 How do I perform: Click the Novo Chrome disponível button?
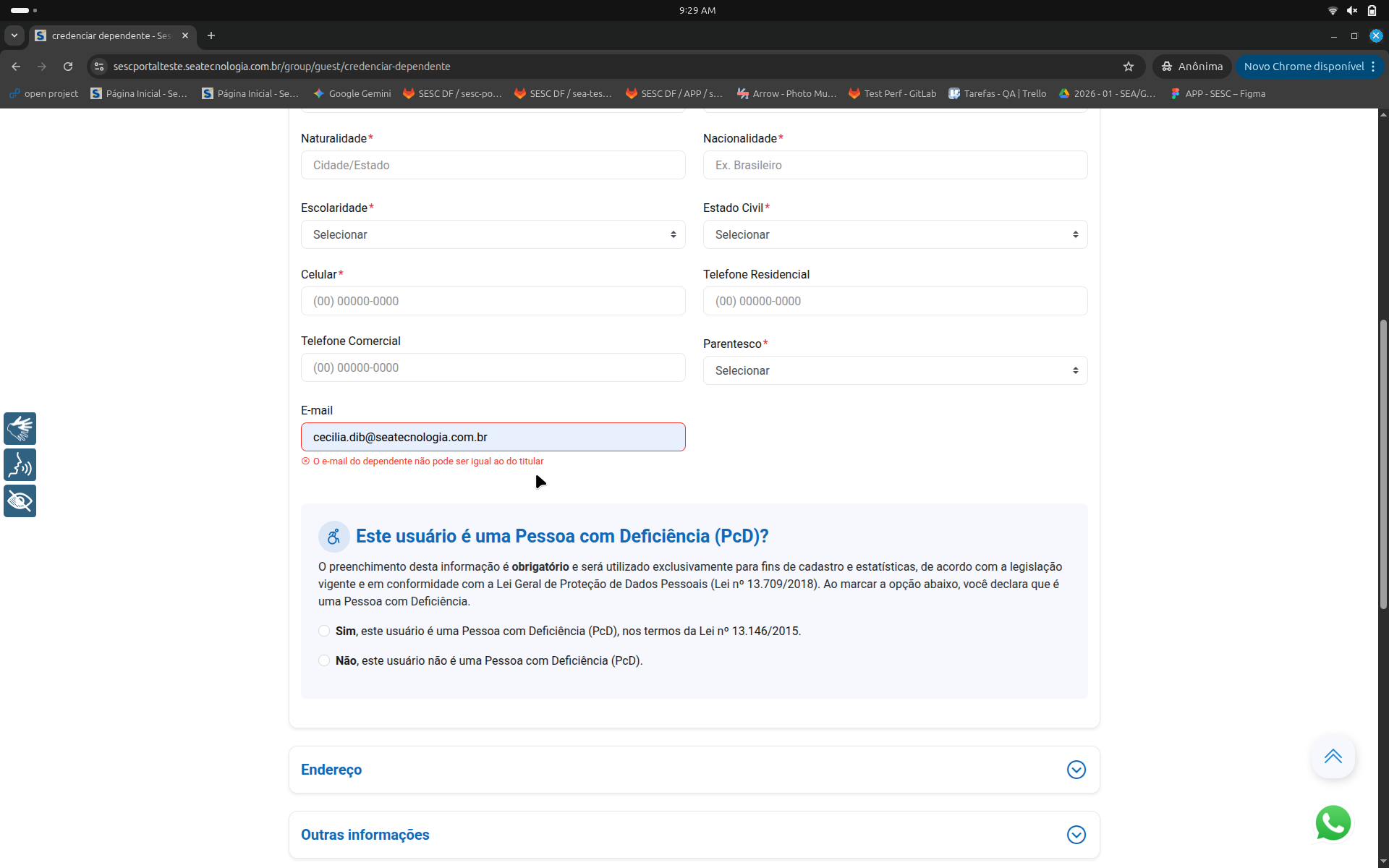1304,67
